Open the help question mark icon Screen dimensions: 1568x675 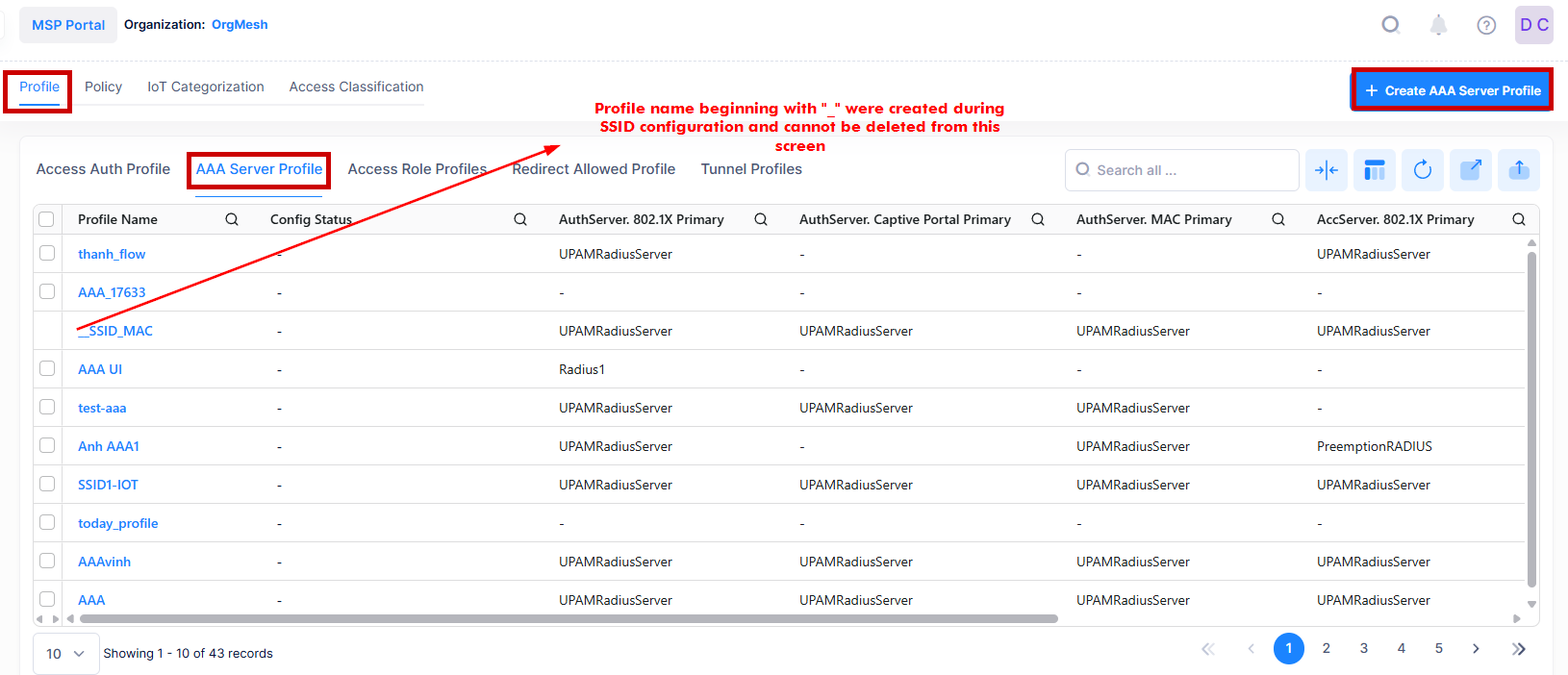click(x=1486, y=25)
